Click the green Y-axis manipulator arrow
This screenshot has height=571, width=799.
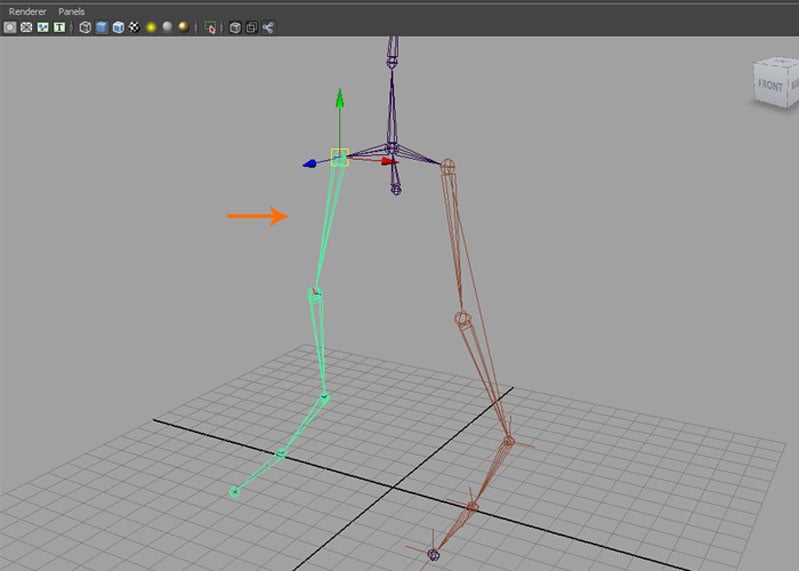pyautogui.click(x=340, y=98)
